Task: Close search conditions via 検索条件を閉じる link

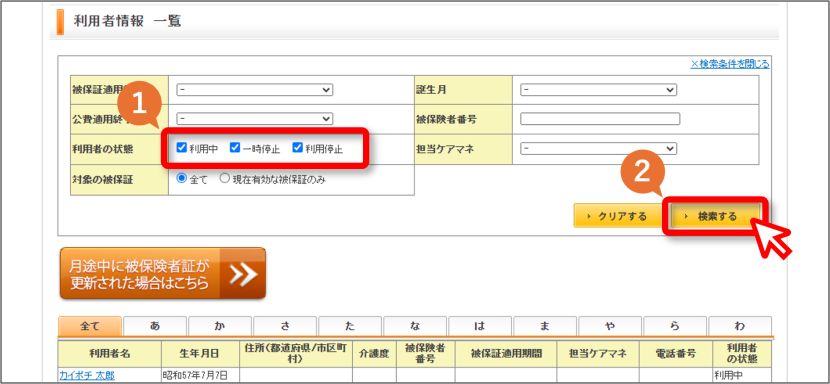Action: (730, 64)
